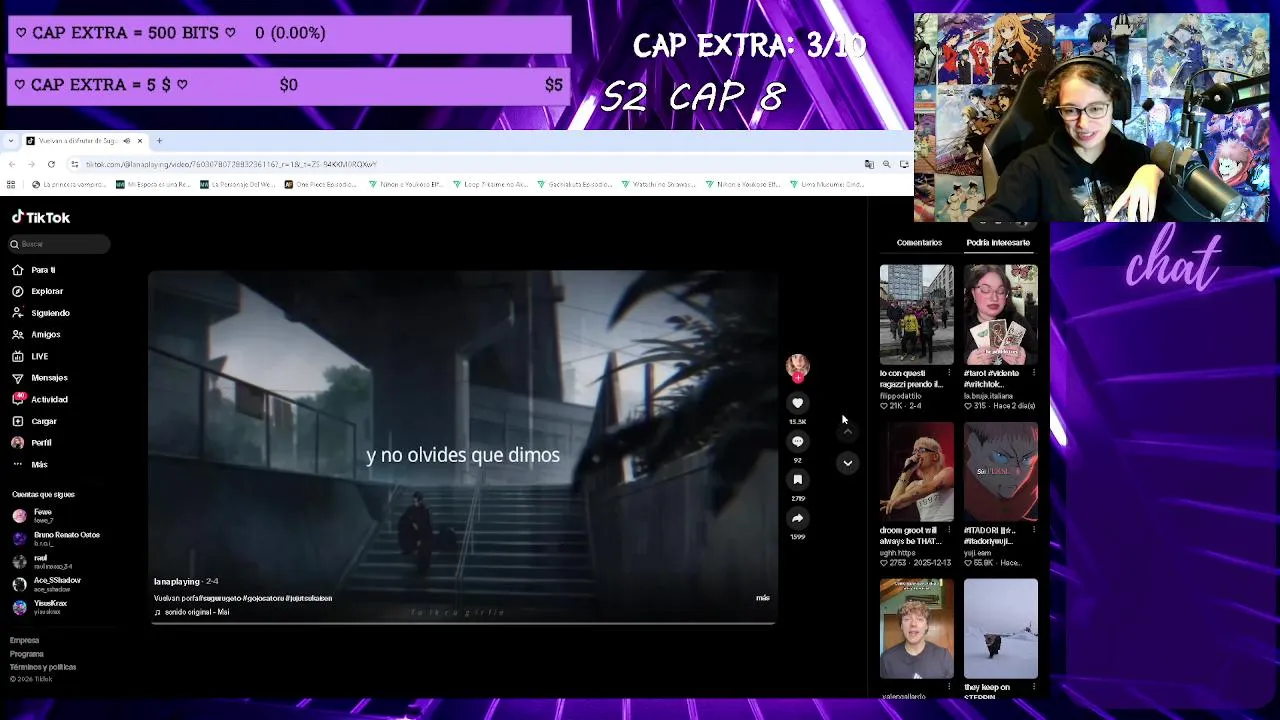The height and width of the screenshot is (720, 1280).
Task: Open suggested video 'droom groot will always'
Action: [x=916, y=472]
